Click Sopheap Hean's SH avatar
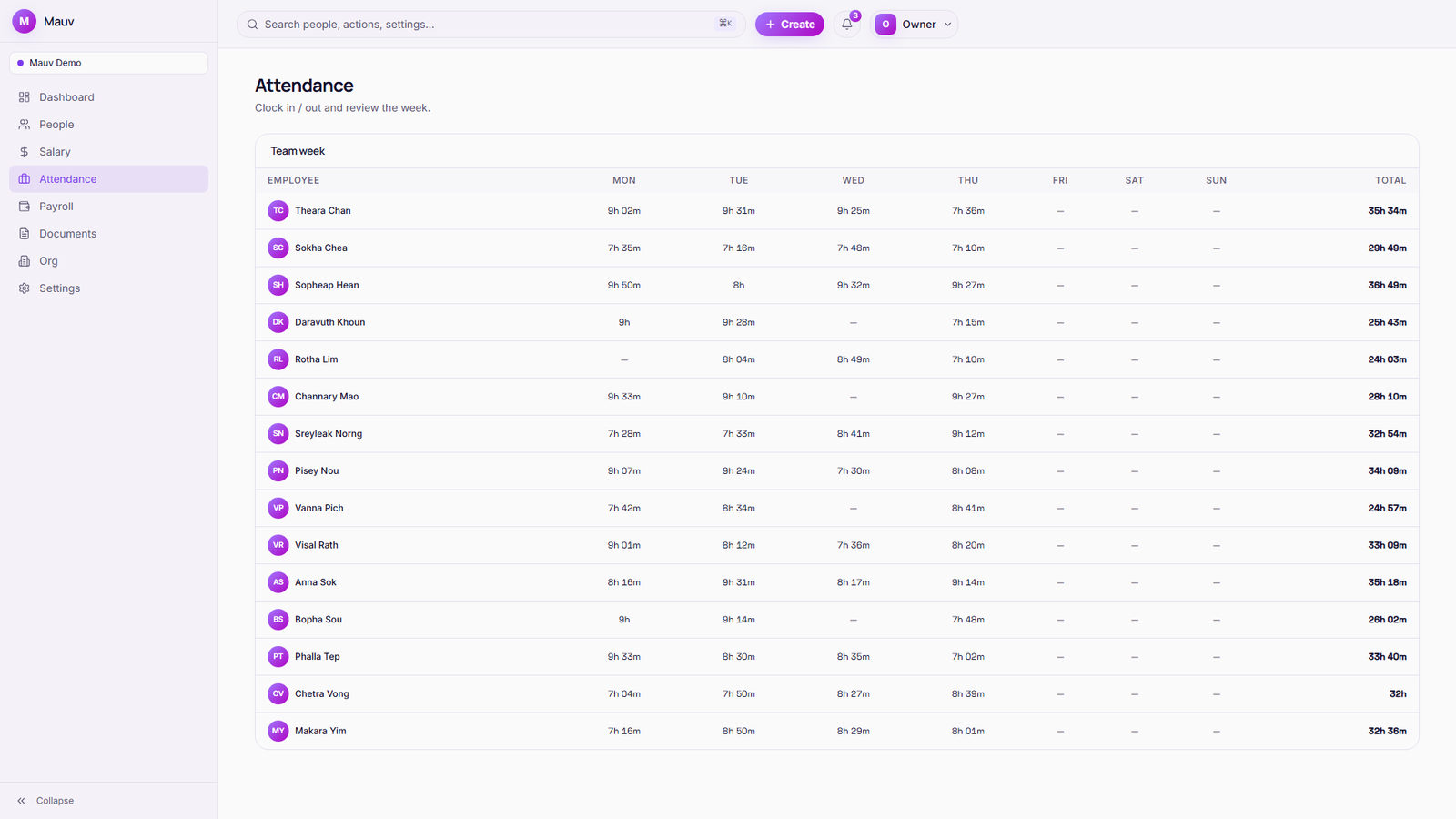The height and width of the screenshot is (819, 1456). 278,285
